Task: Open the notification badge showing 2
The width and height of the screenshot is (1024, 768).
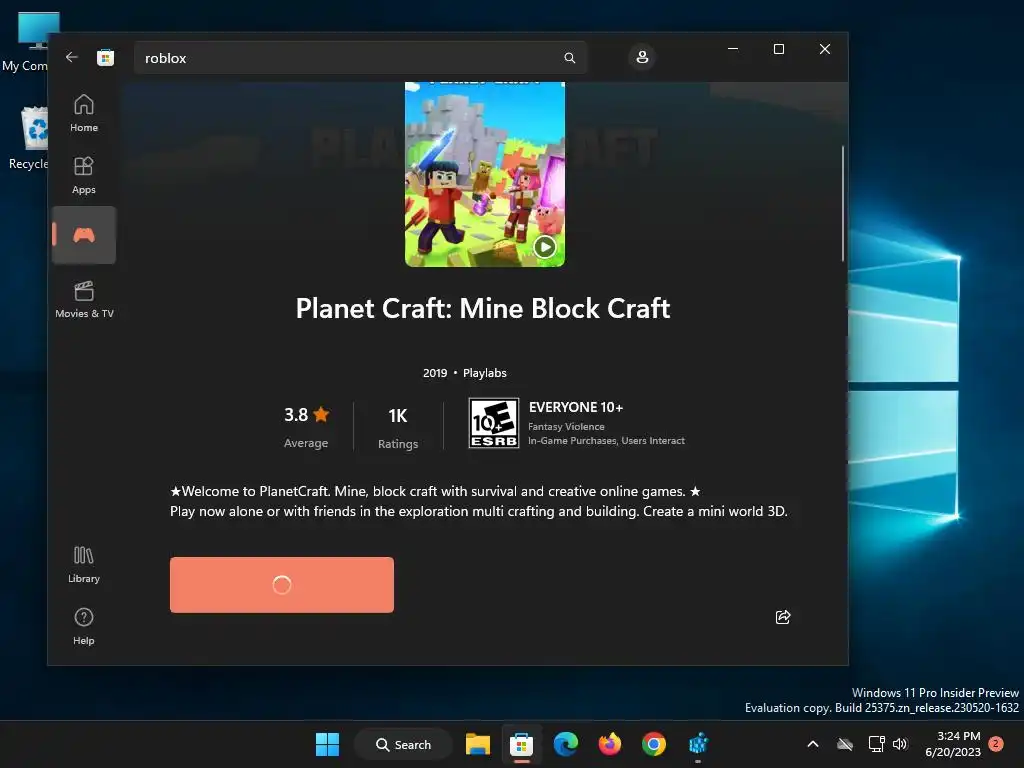Action: point(996,743)
